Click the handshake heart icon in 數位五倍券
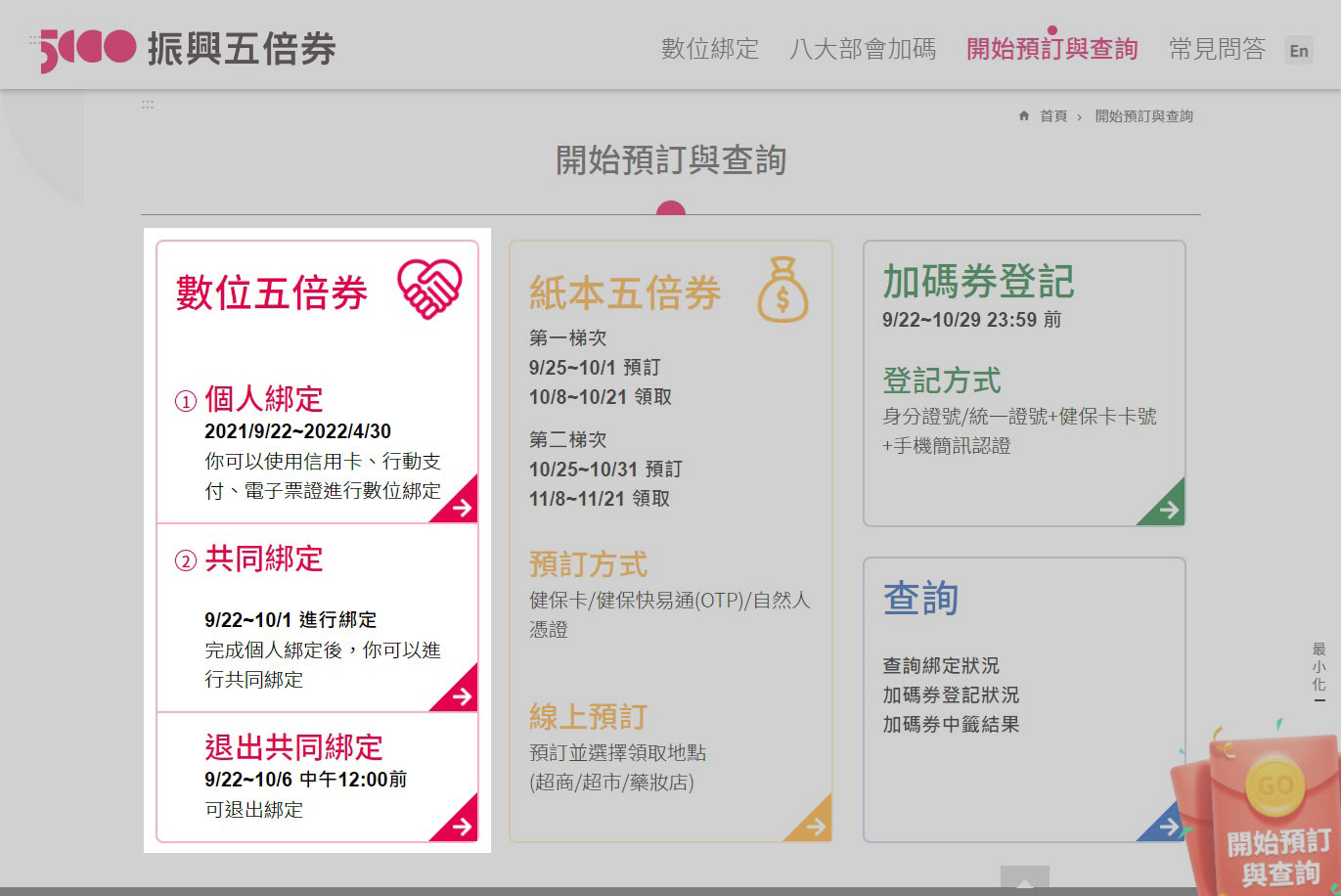This screenshot has height=896, width=1341. coord(429,289)
